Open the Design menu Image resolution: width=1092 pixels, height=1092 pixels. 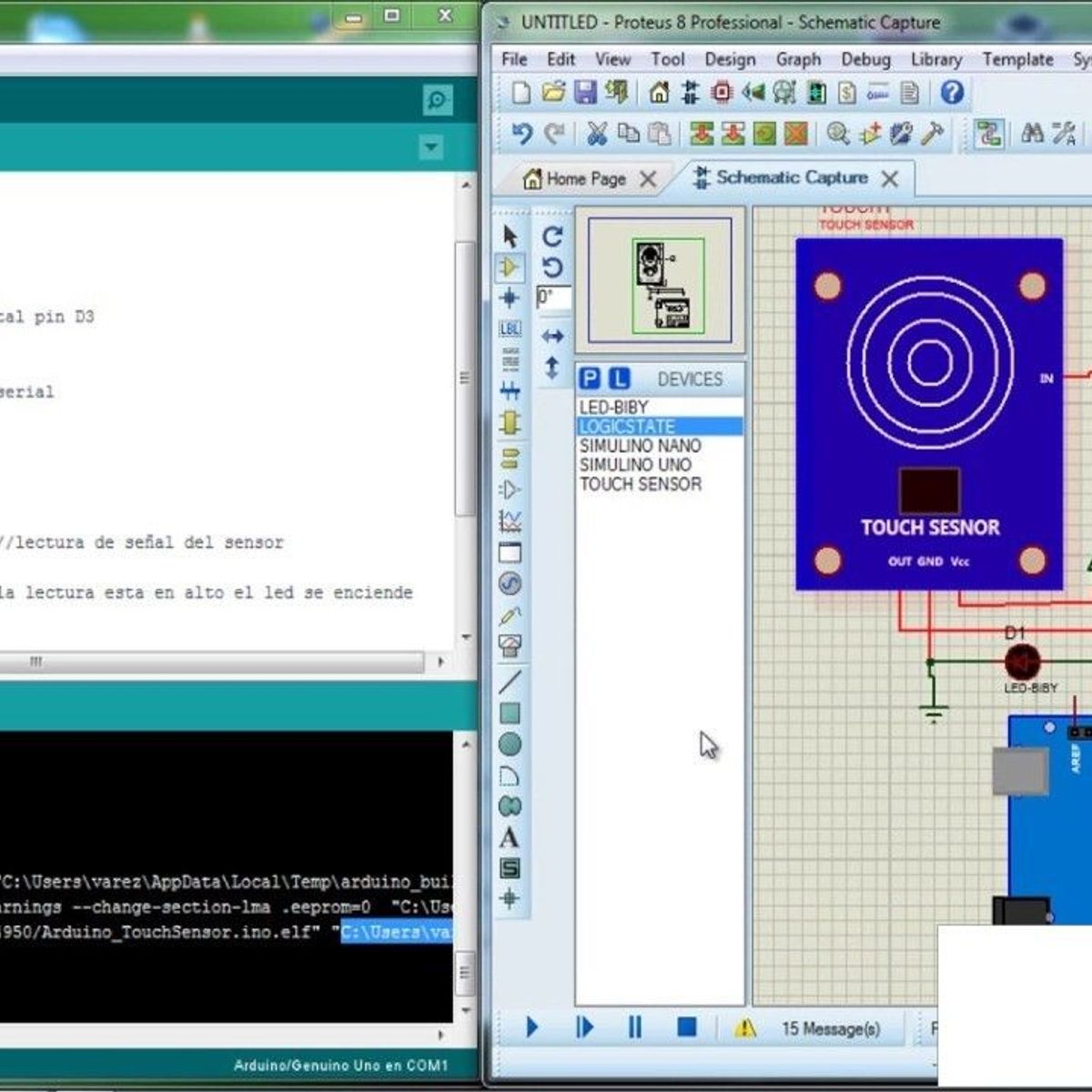729,59
